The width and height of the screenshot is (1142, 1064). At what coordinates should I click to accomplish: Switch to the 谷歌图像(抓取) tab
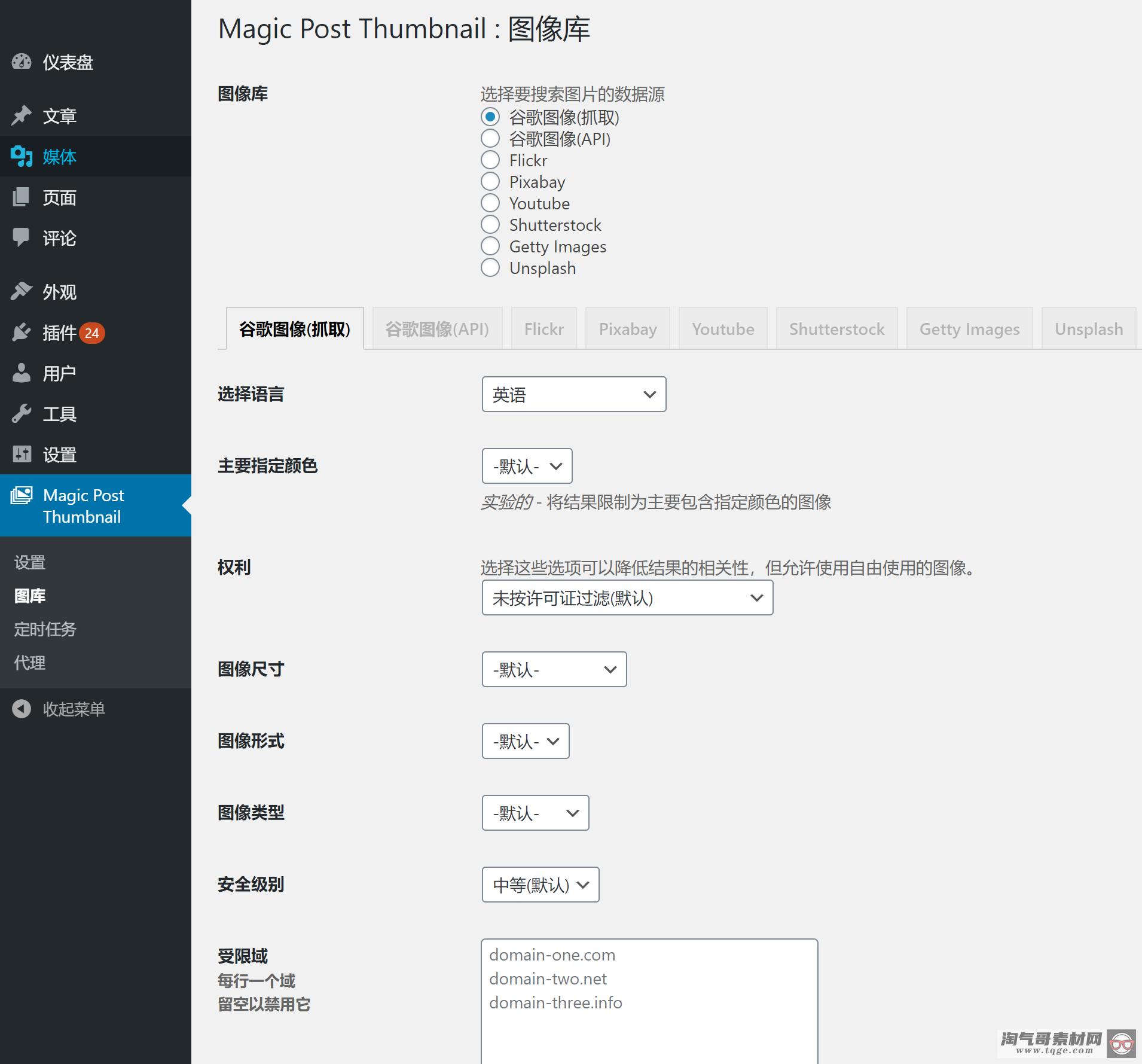295,328
